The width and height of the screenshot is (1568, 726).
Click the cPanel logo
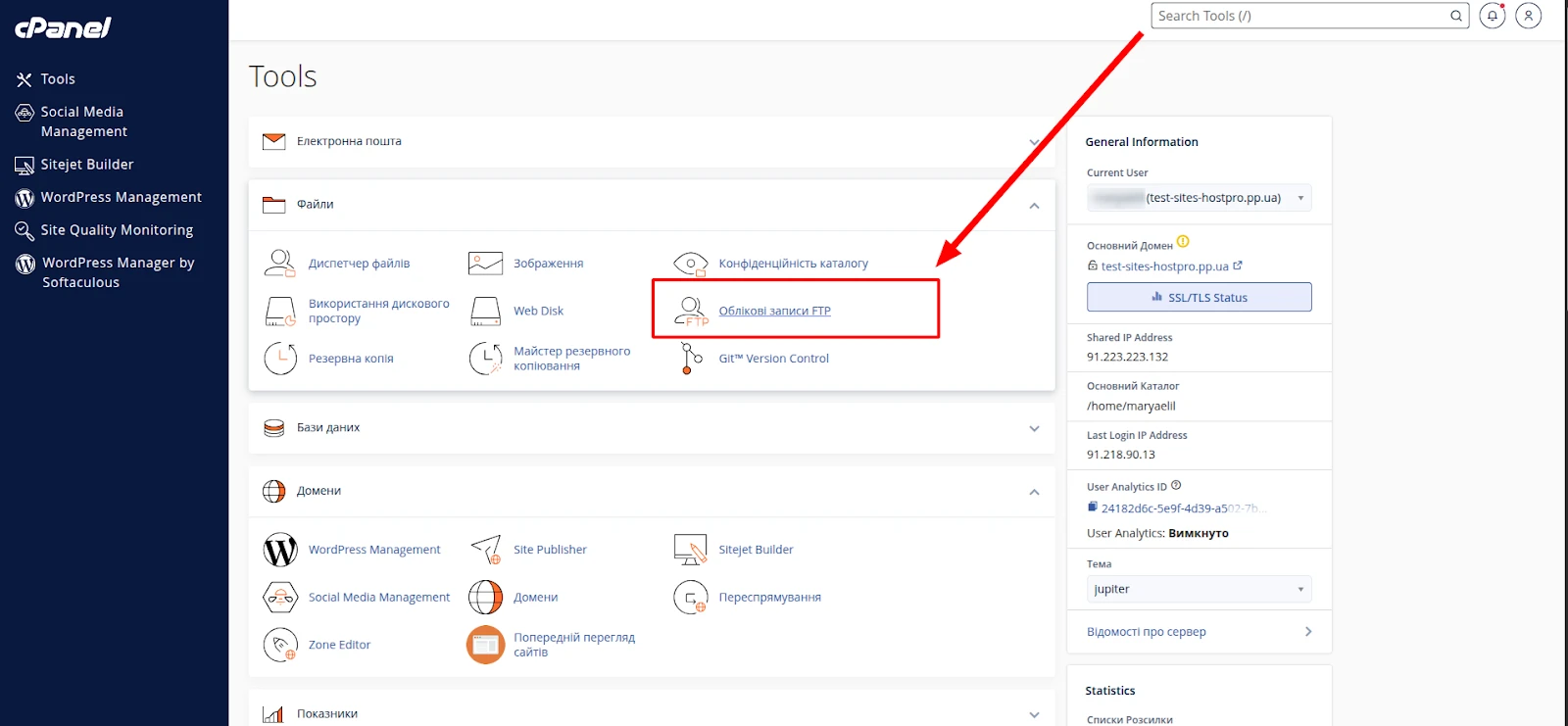coord(63,27)
